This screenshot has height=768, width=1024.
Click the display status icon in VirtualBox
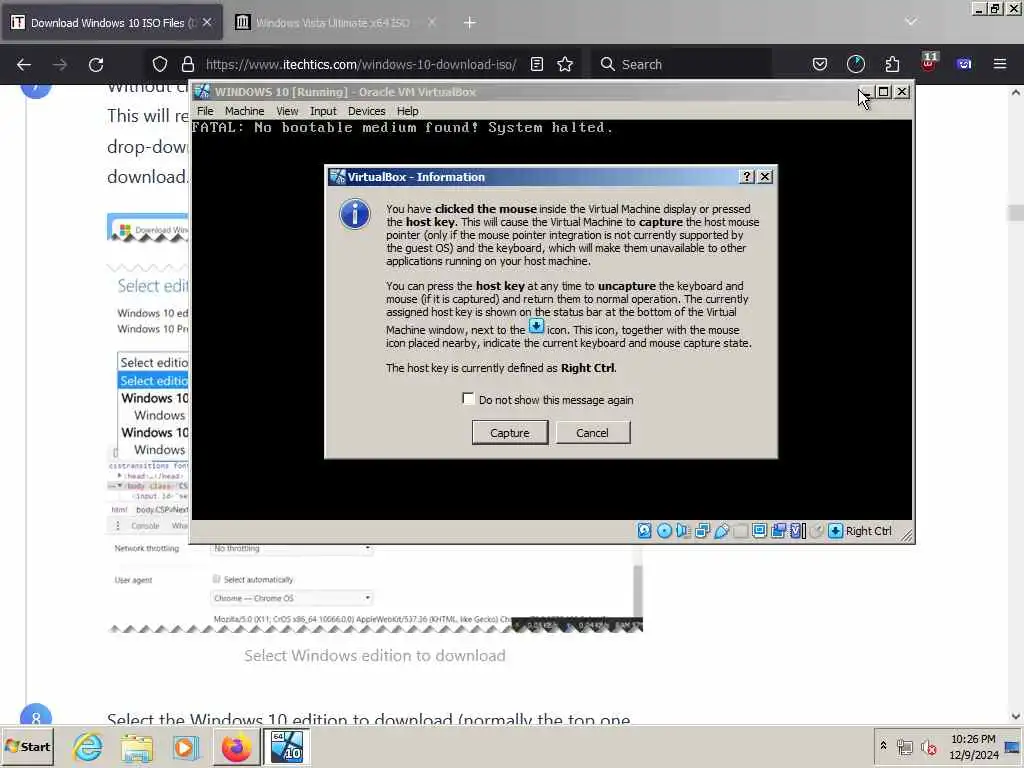point(759,531)
